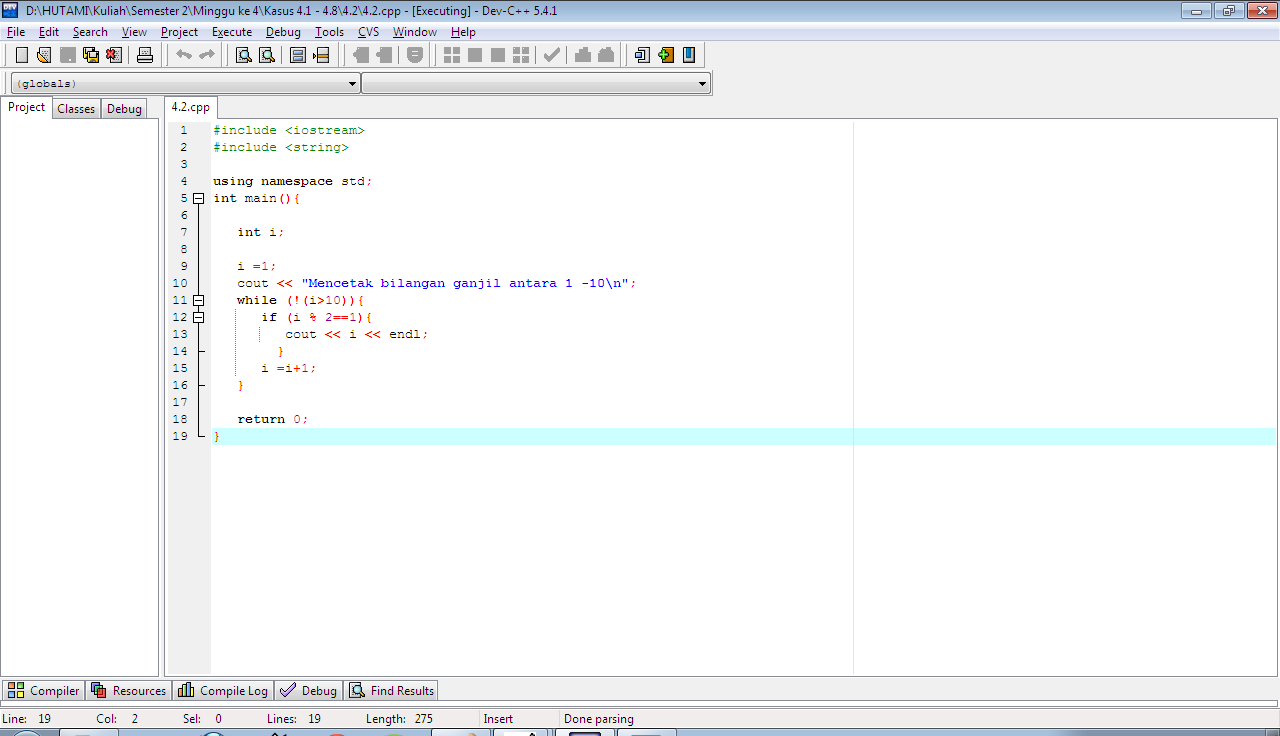The height and width of the screenshot is (736, 1280).
Task: Click the blue stacked-bars toolbar icon beside Replace
Action: click(x=298, y=55)
